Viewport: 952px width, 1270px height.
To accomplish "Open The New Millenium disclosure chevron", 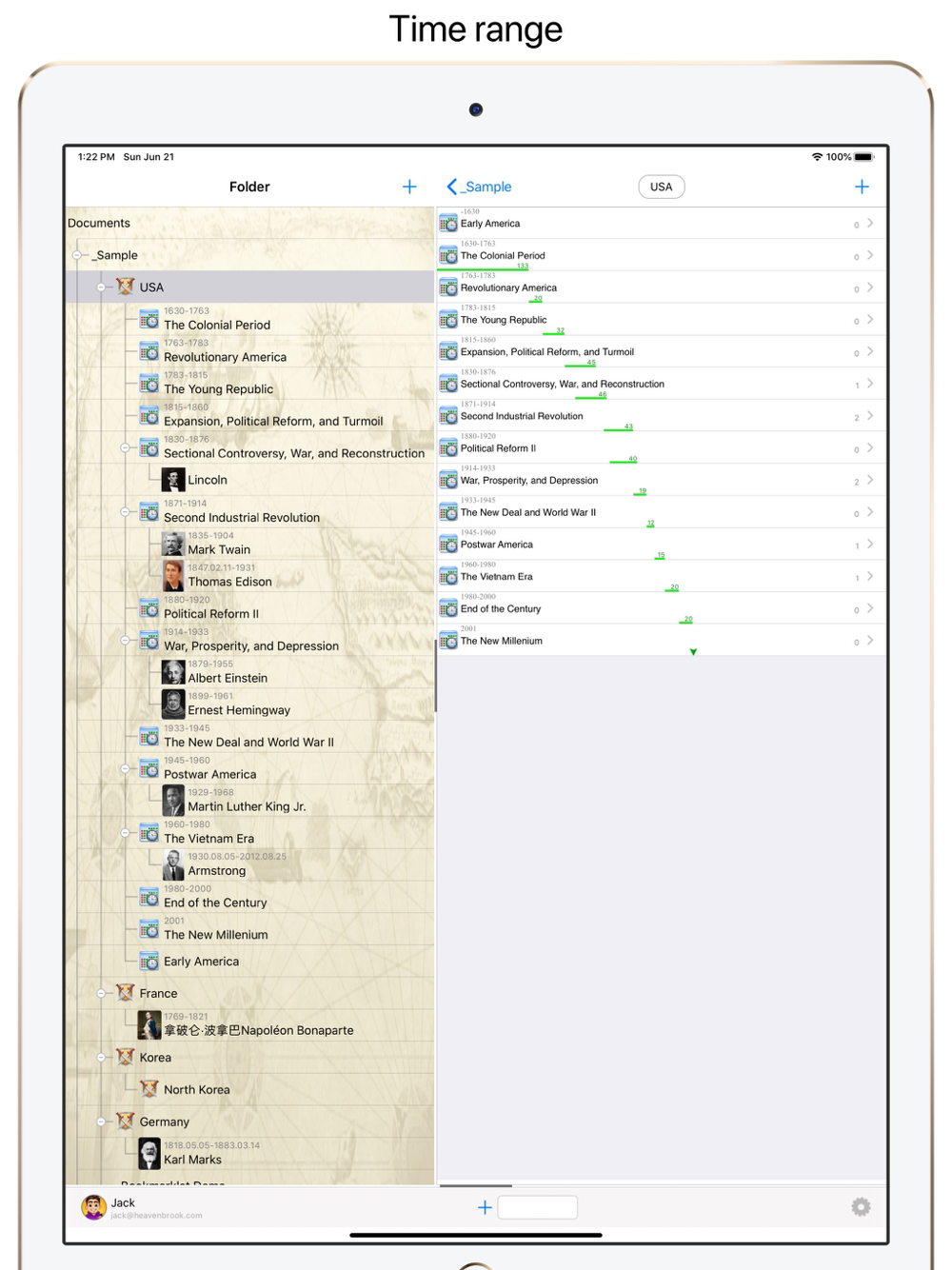I will click(x=870, y=641).
